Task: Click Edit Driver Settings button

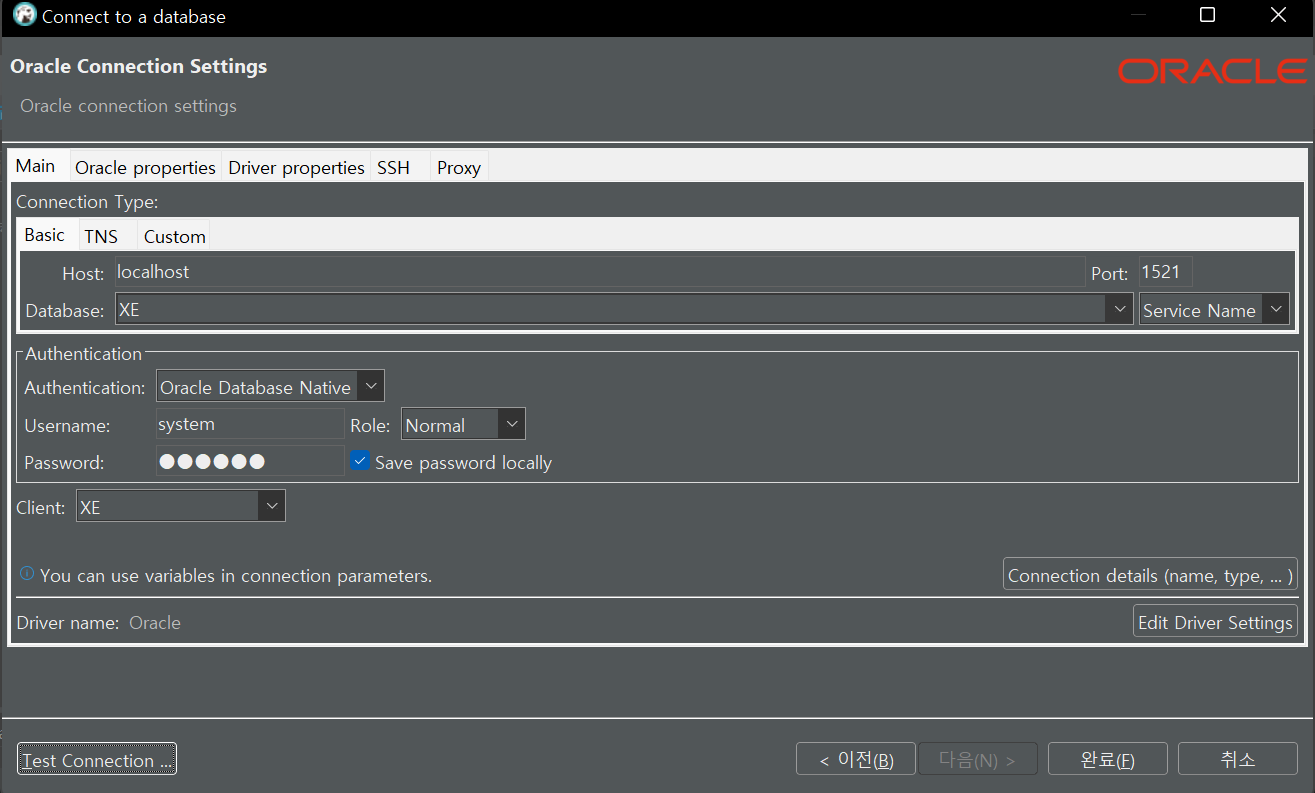Action: tap(1215, 621)
